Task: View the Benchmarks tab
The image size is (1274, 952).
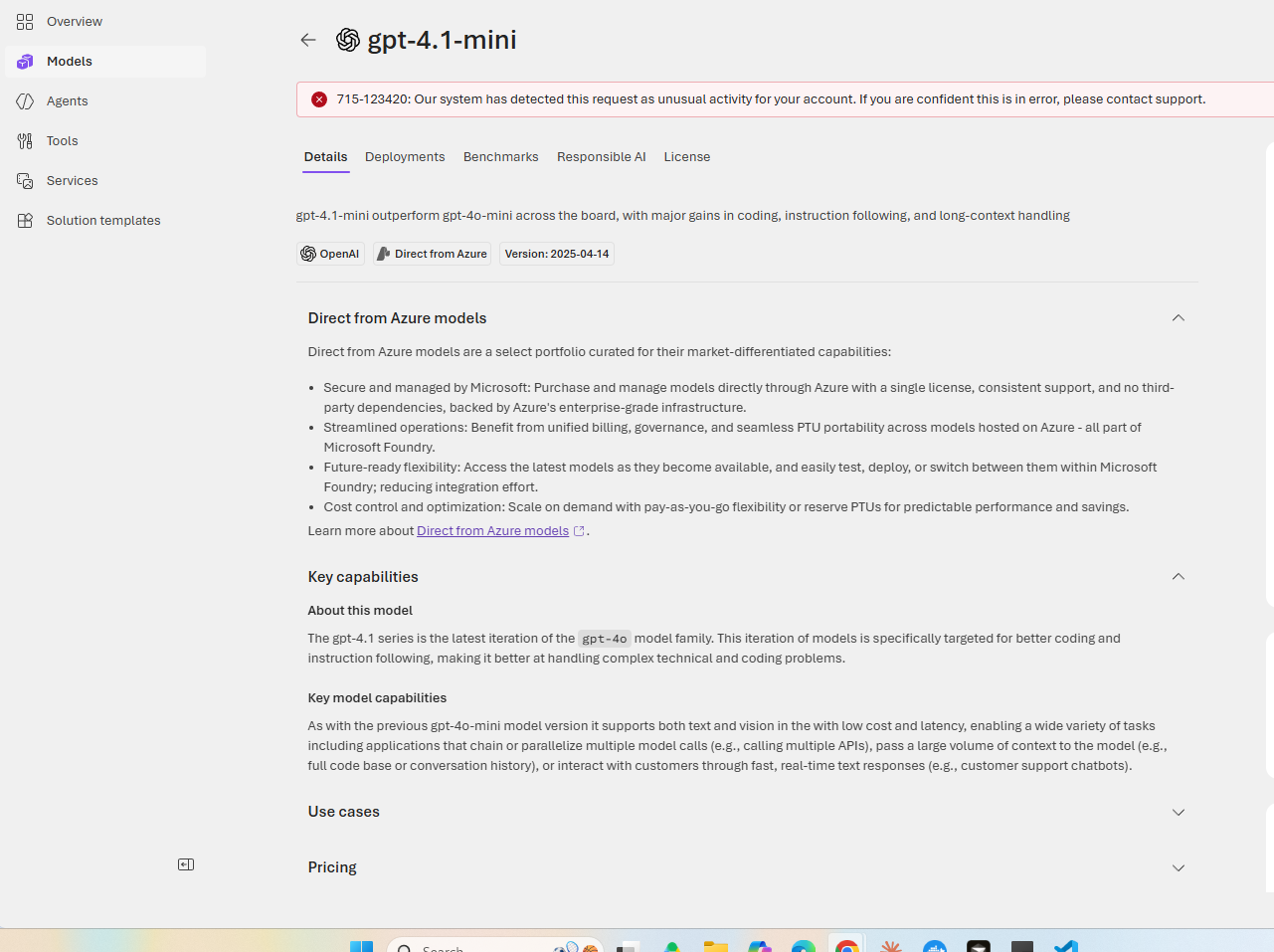Action: [x=501, y=157]
